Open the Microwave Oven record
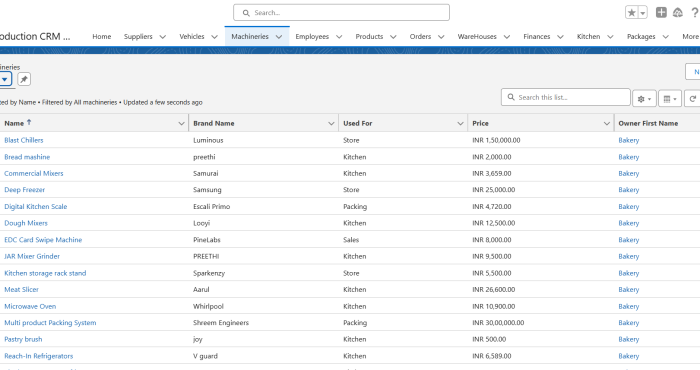This screenshot has width=700, height=370. coord(30,306)
